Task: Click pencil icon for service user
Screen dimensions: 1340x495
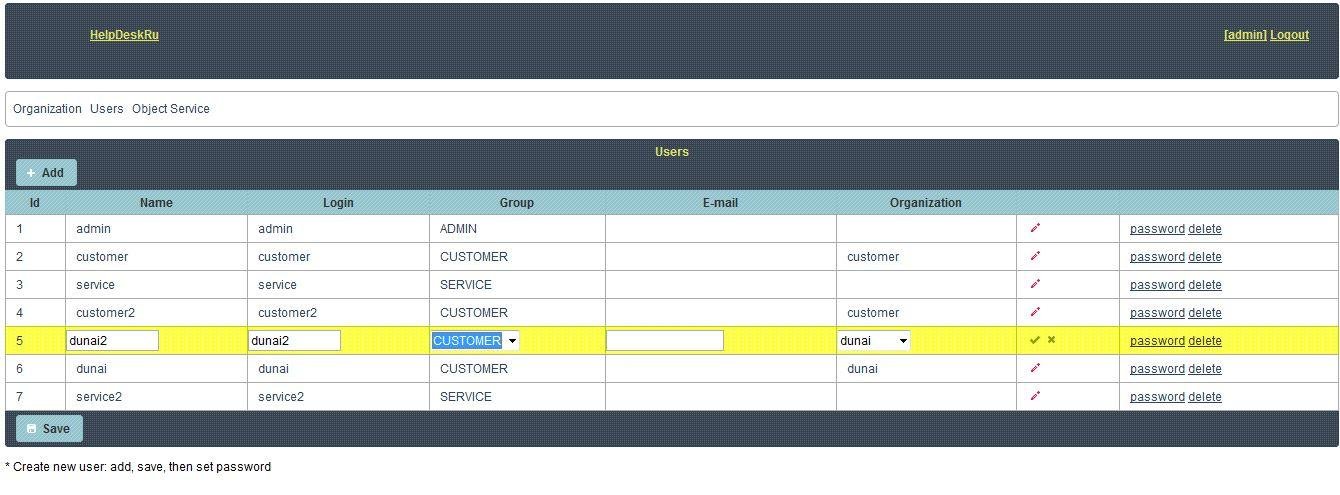Action: (1035, 285)
